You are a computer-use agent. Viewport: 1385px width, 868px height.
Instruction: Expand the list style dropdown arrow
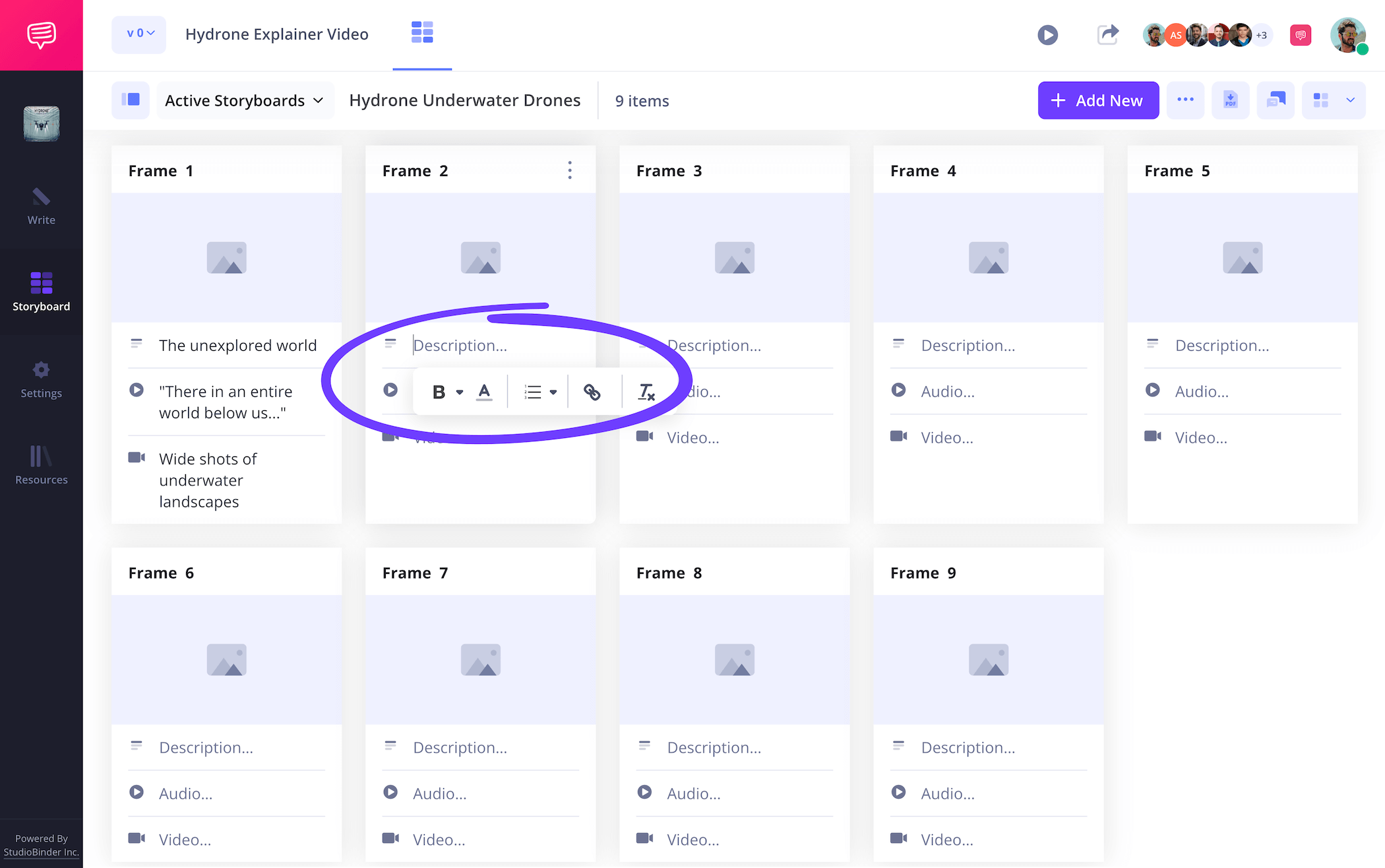coord(553,392)
